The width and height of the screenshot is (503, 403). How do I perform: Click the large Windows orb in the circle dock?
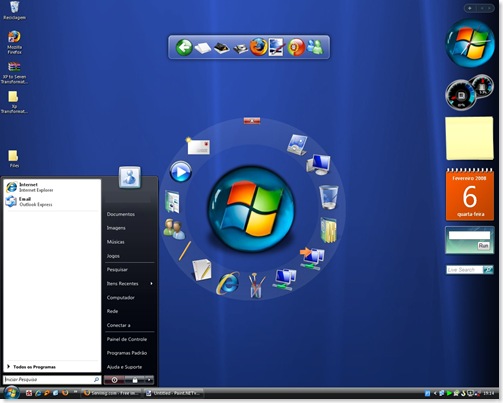251,209
